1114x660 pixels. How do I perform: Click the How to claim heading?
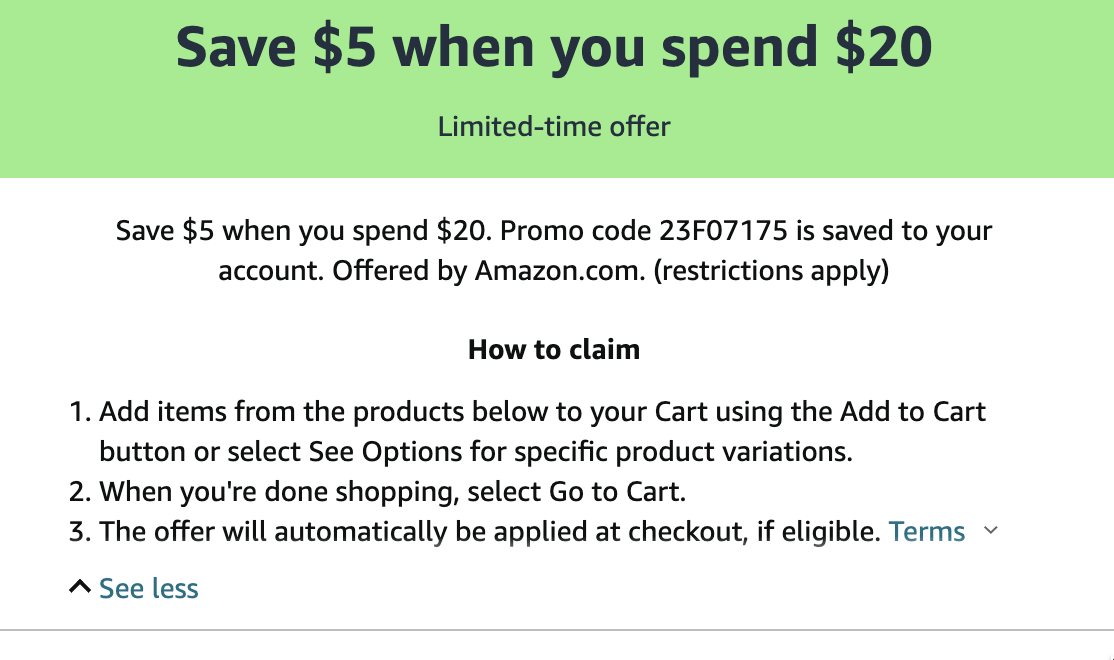[x=554, y=350]
